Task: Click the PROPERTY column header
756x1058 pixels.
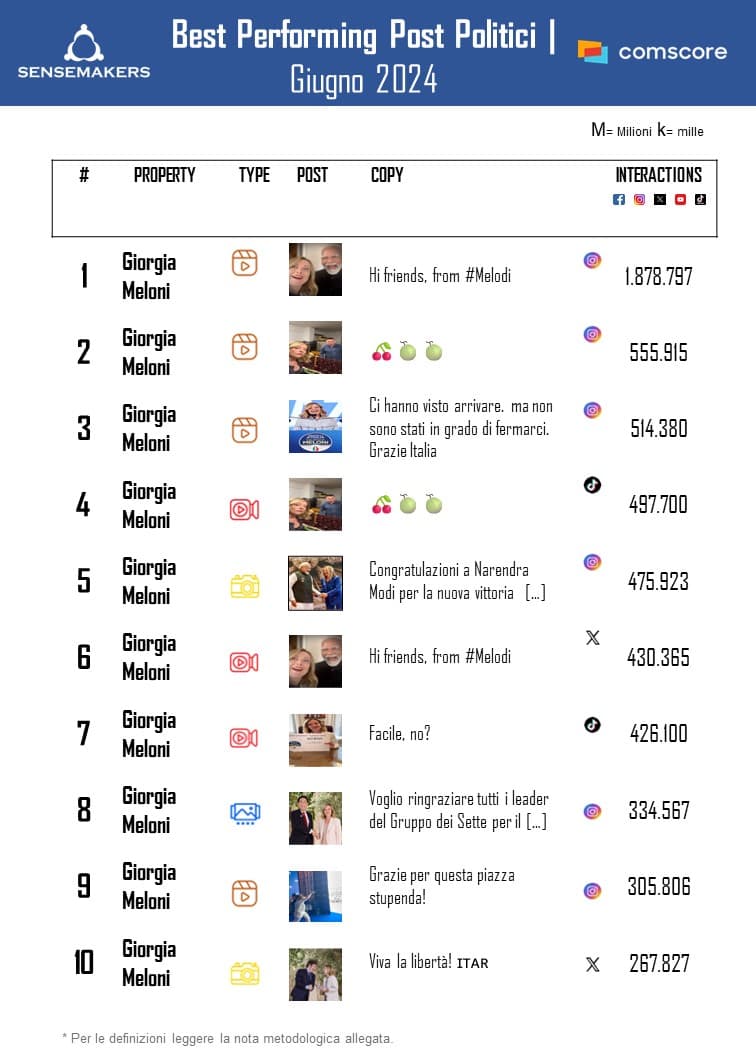Action: tap(164, 175)
